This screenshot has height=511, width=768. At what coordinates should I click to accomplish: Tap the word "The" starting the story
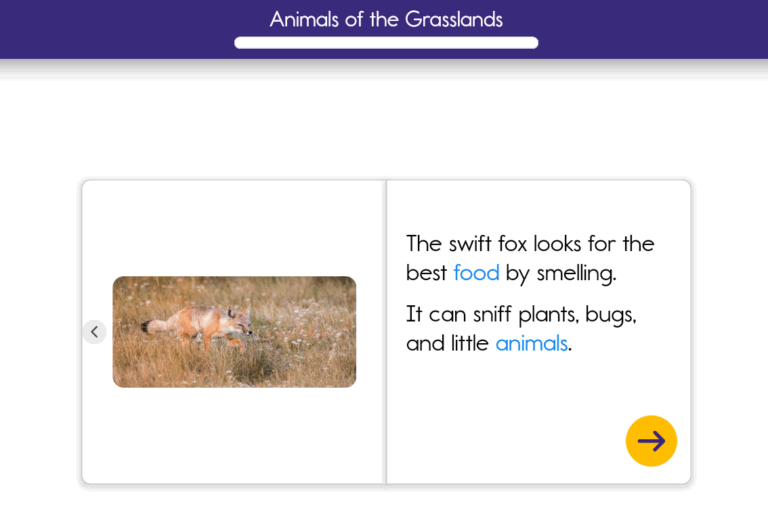pyautogui.click(x=424, y=243)
